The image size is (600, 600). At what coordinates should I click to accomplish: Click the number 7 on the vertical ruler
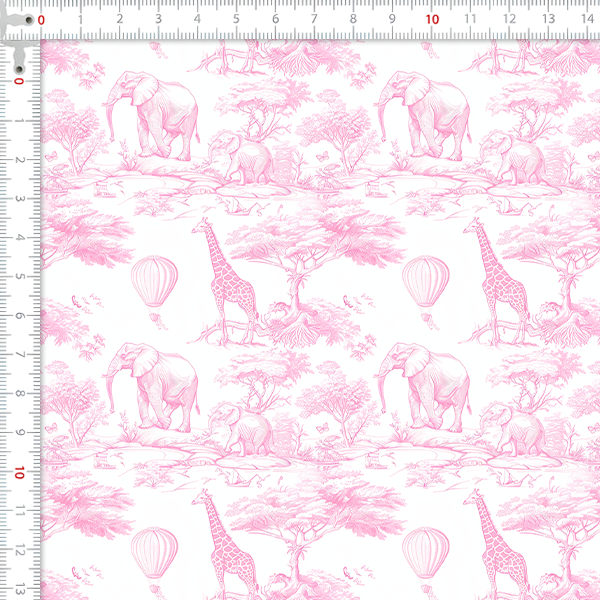click(19, 355)
